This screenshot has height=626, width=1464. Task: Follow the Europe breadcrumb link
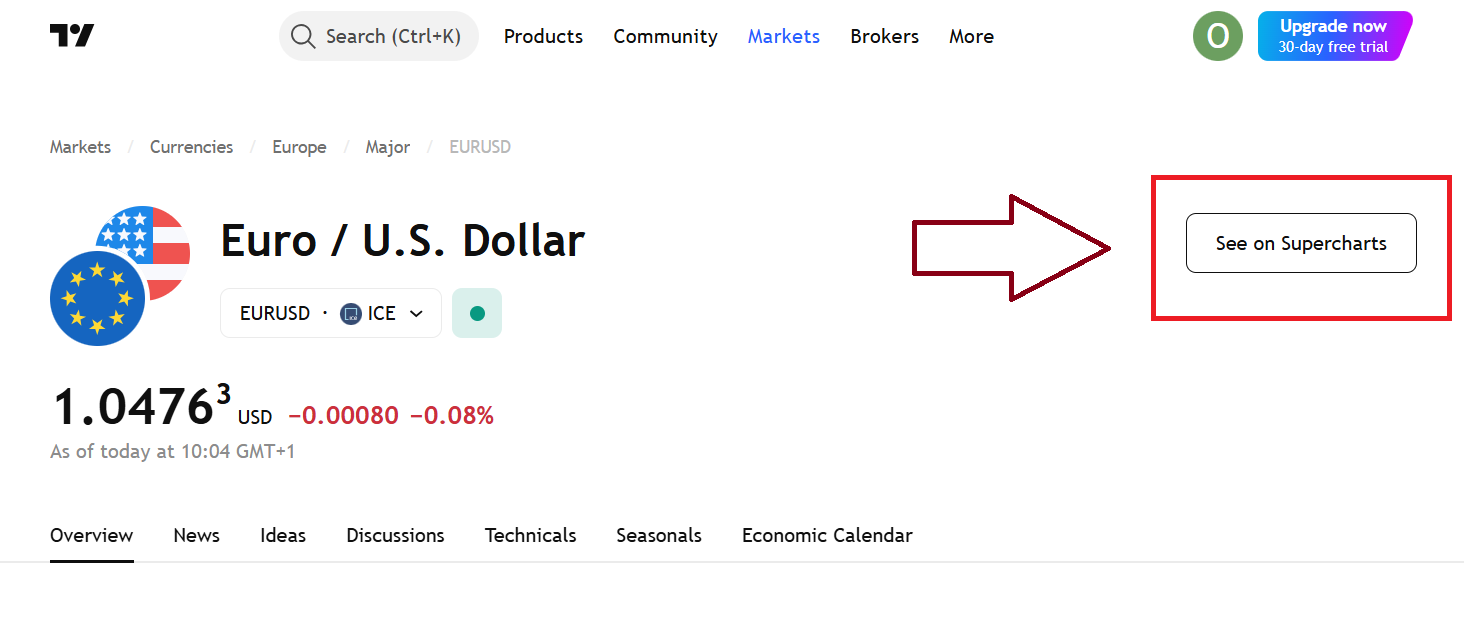[299, 147]
